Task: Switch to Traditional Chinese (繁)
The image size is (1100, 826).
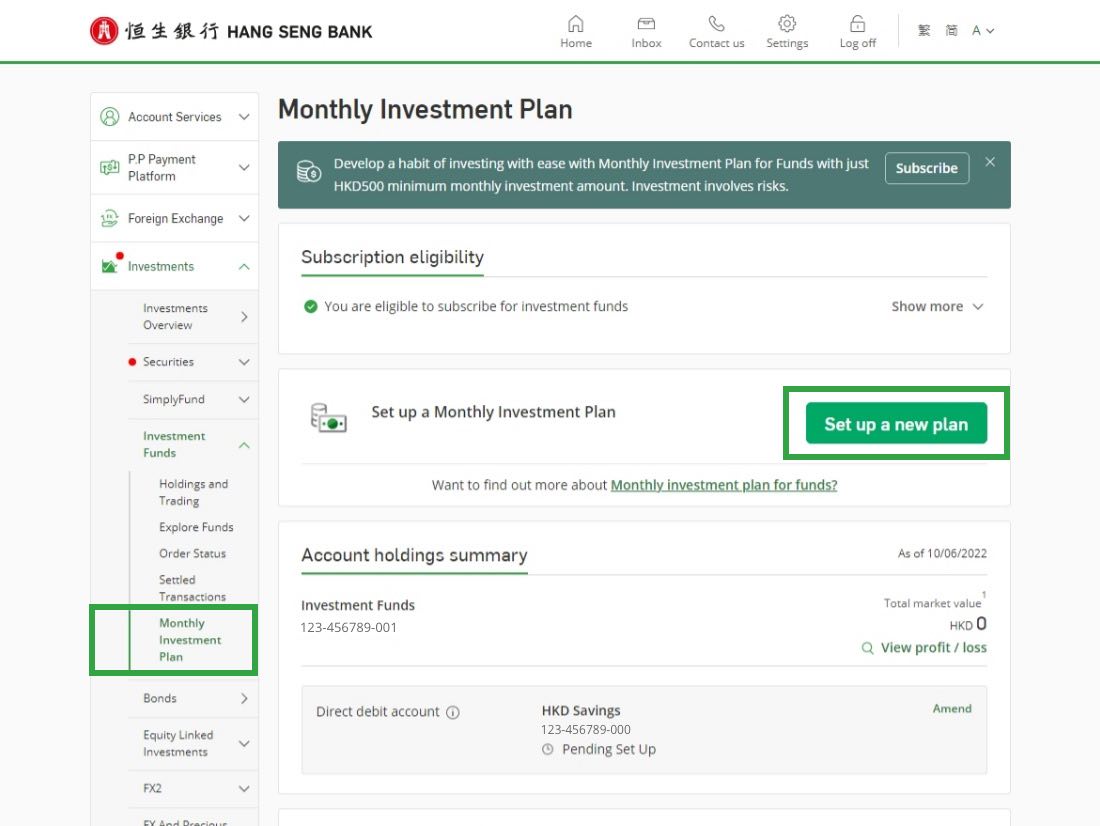Action: [924, 30]
